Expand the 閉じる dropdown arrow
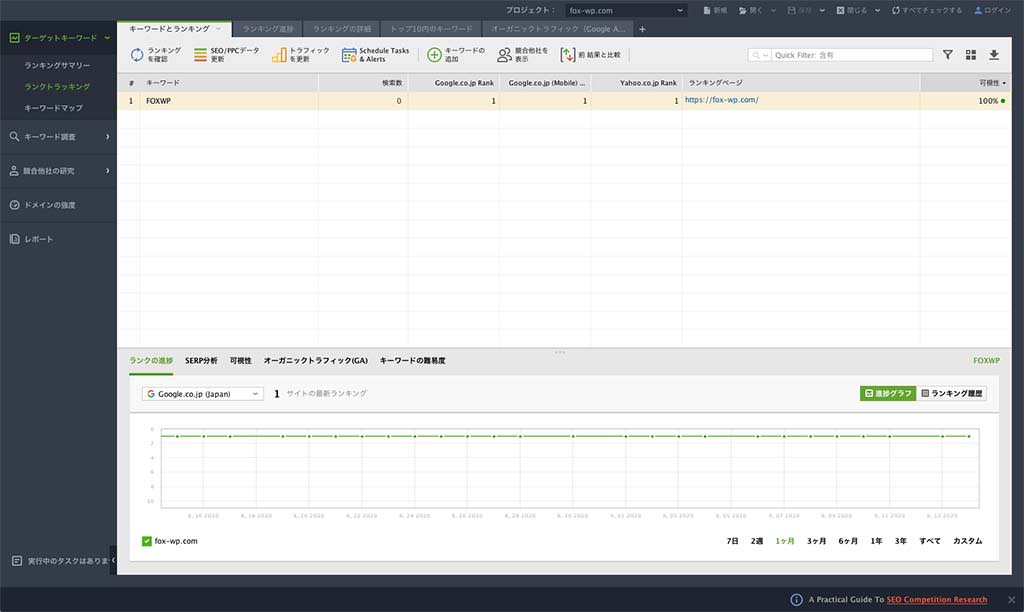The image size is (1024, 612). pyautogui.click(x=877, y=10)
